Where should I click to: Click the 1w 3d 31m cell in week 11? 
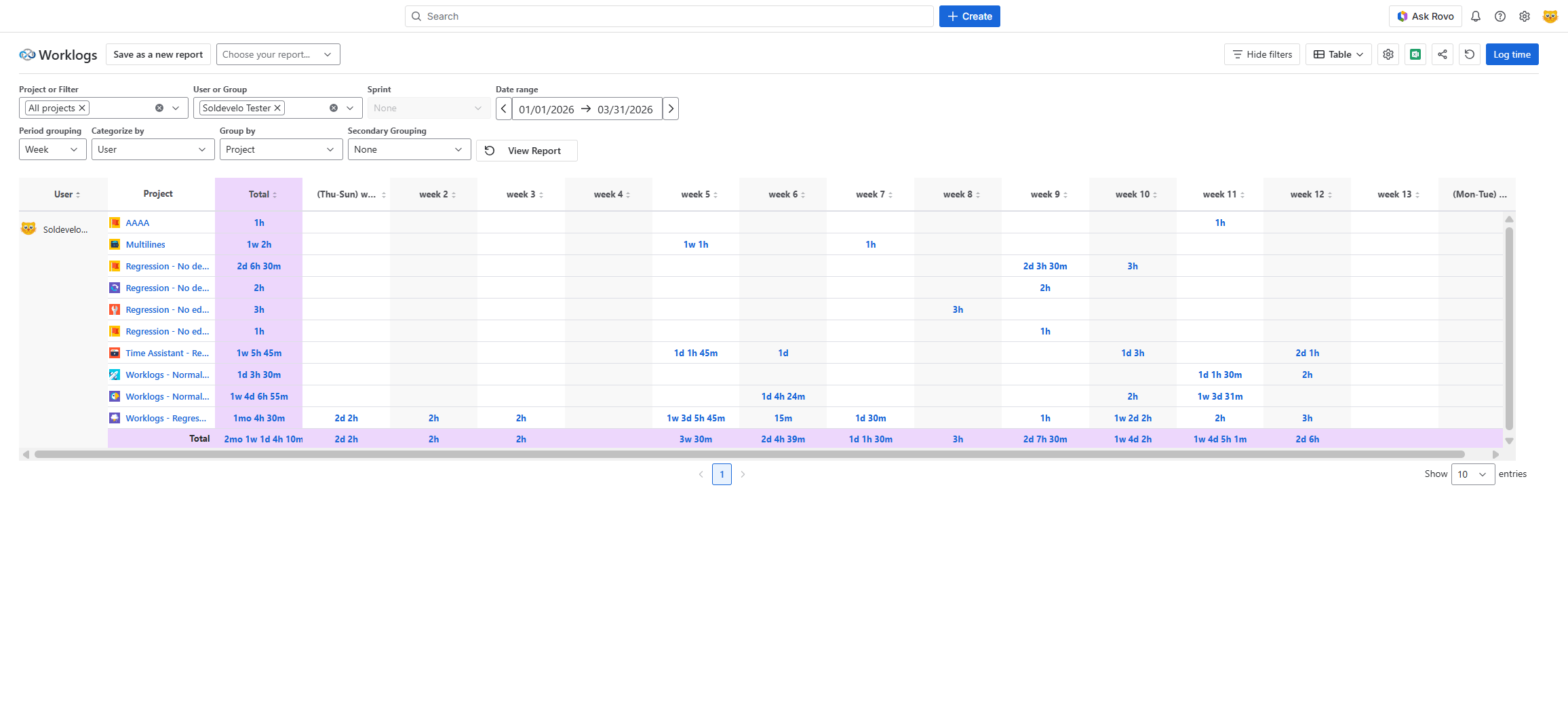pyautogui.click(x=1220, y=396)
